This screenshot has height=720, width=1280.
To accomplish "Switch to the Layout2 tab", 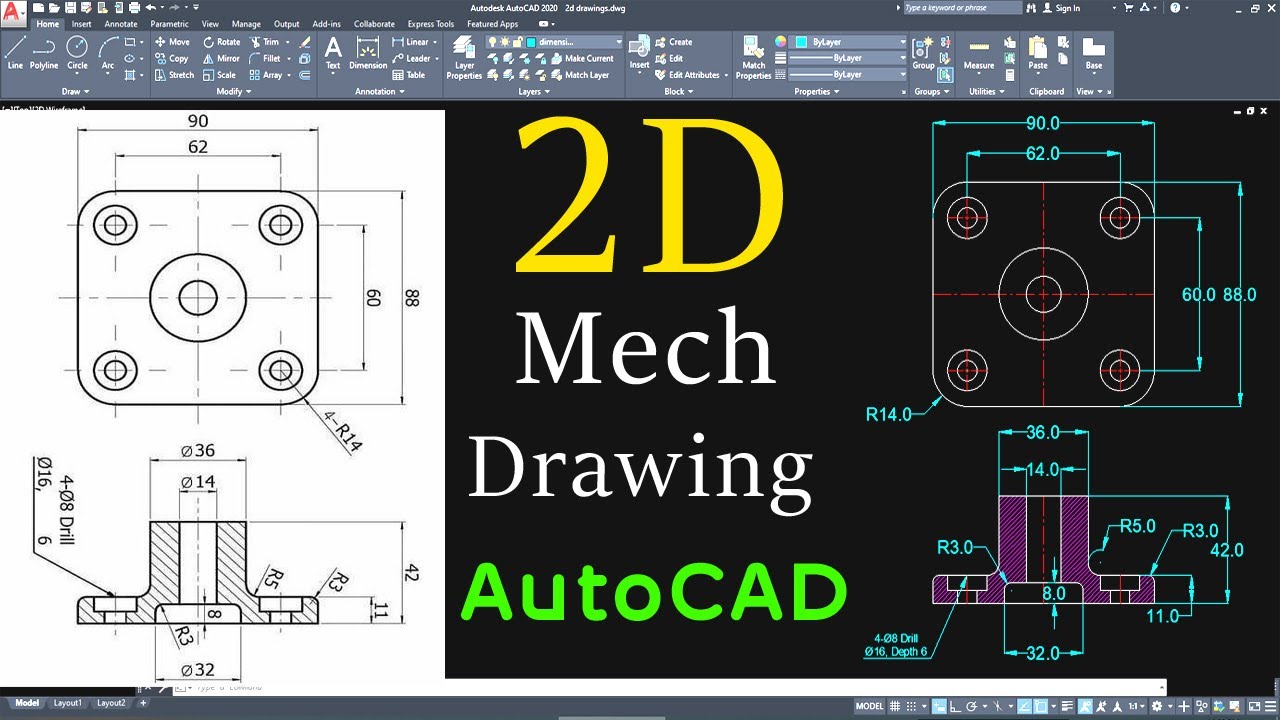I will pos(111,703).
